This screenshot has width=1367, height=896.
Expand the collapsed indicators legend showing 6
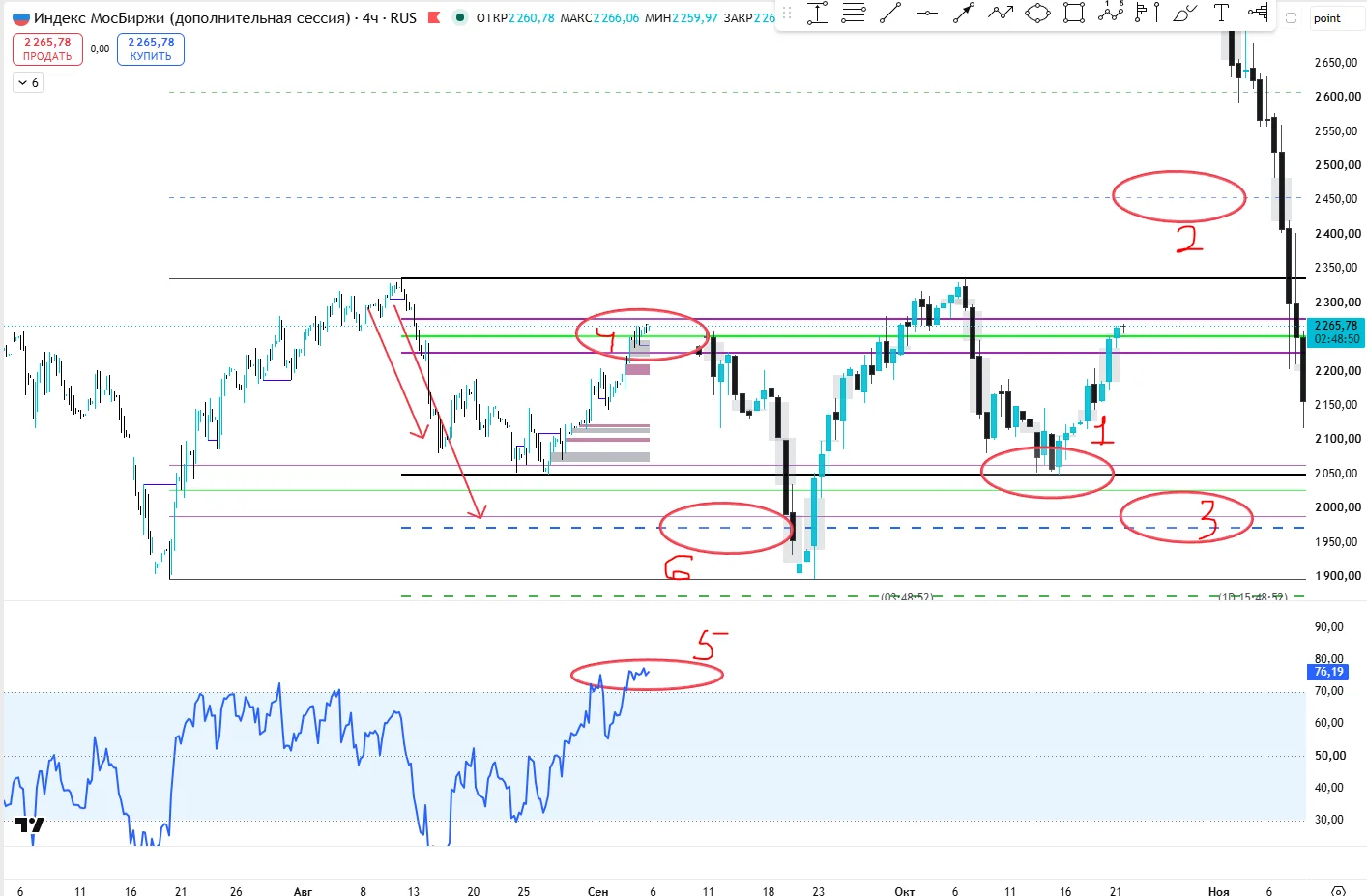pyautogui.click(x=28, y=83)
